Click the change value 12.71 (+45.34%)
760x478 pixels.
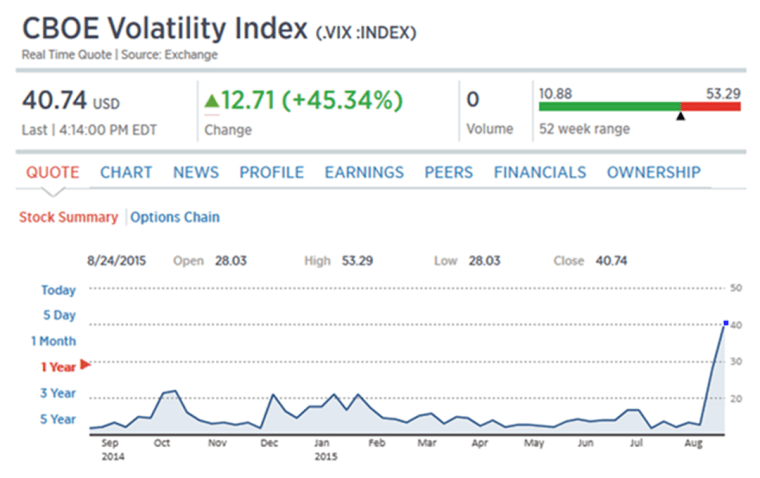(312, 100)
